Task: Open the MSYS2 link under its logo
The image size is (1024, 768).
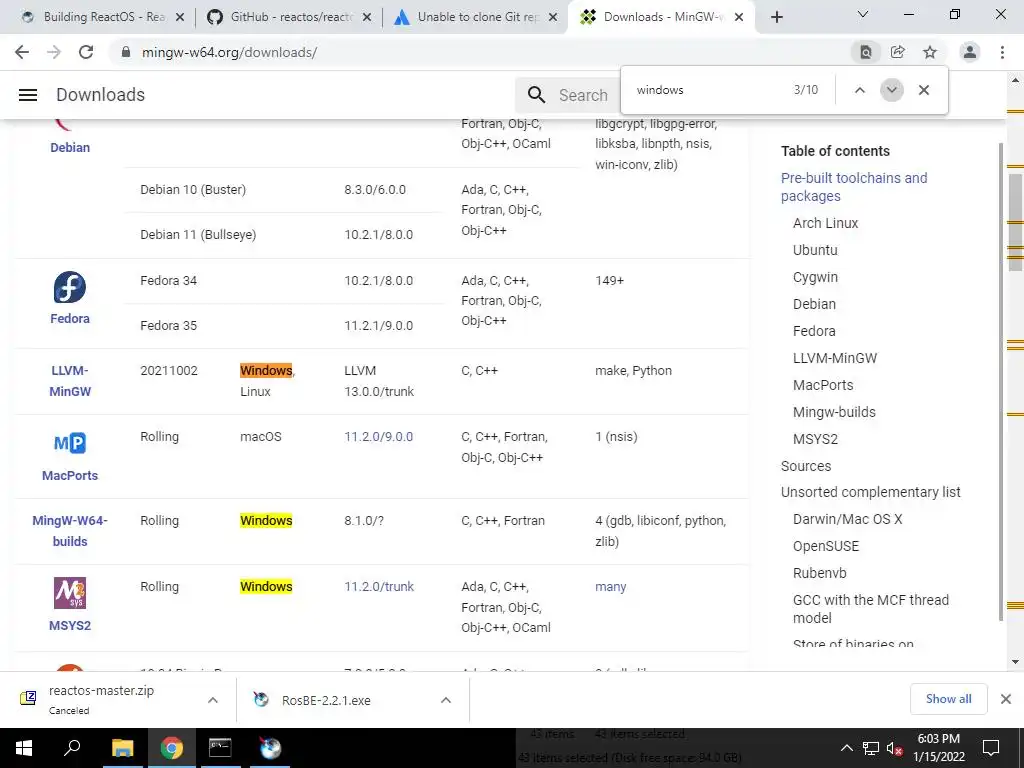Action: pyautogui.click(x=70, y=626)
